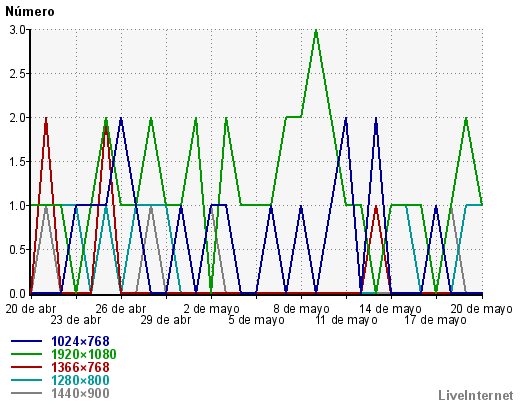This screenshot has height=405, width=520.
Task: Click the 20 de mayo date label
Action: 481,309
